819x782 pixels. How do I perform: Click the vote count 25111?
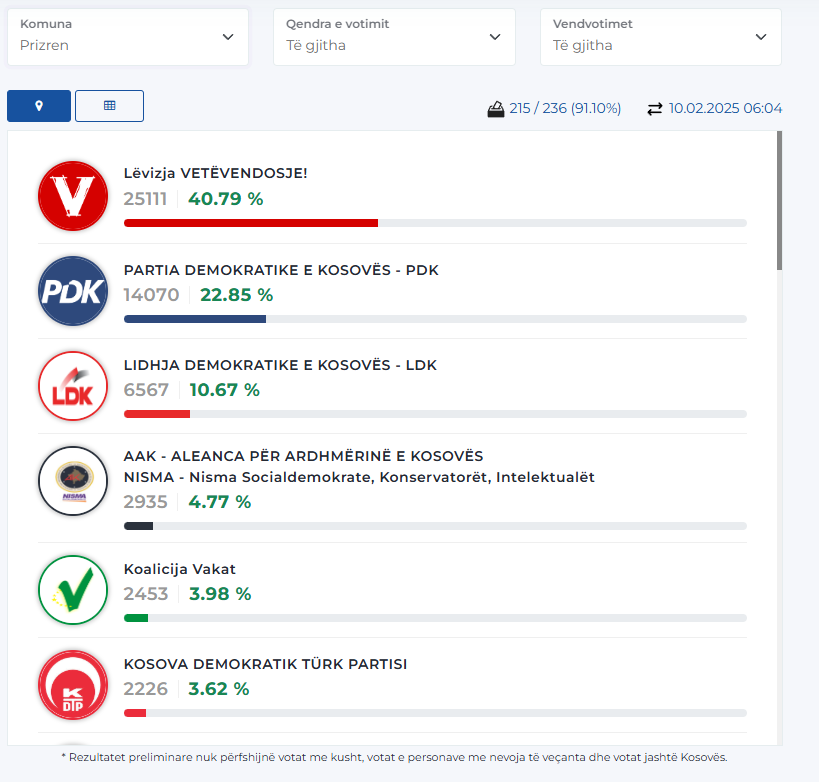145,199
